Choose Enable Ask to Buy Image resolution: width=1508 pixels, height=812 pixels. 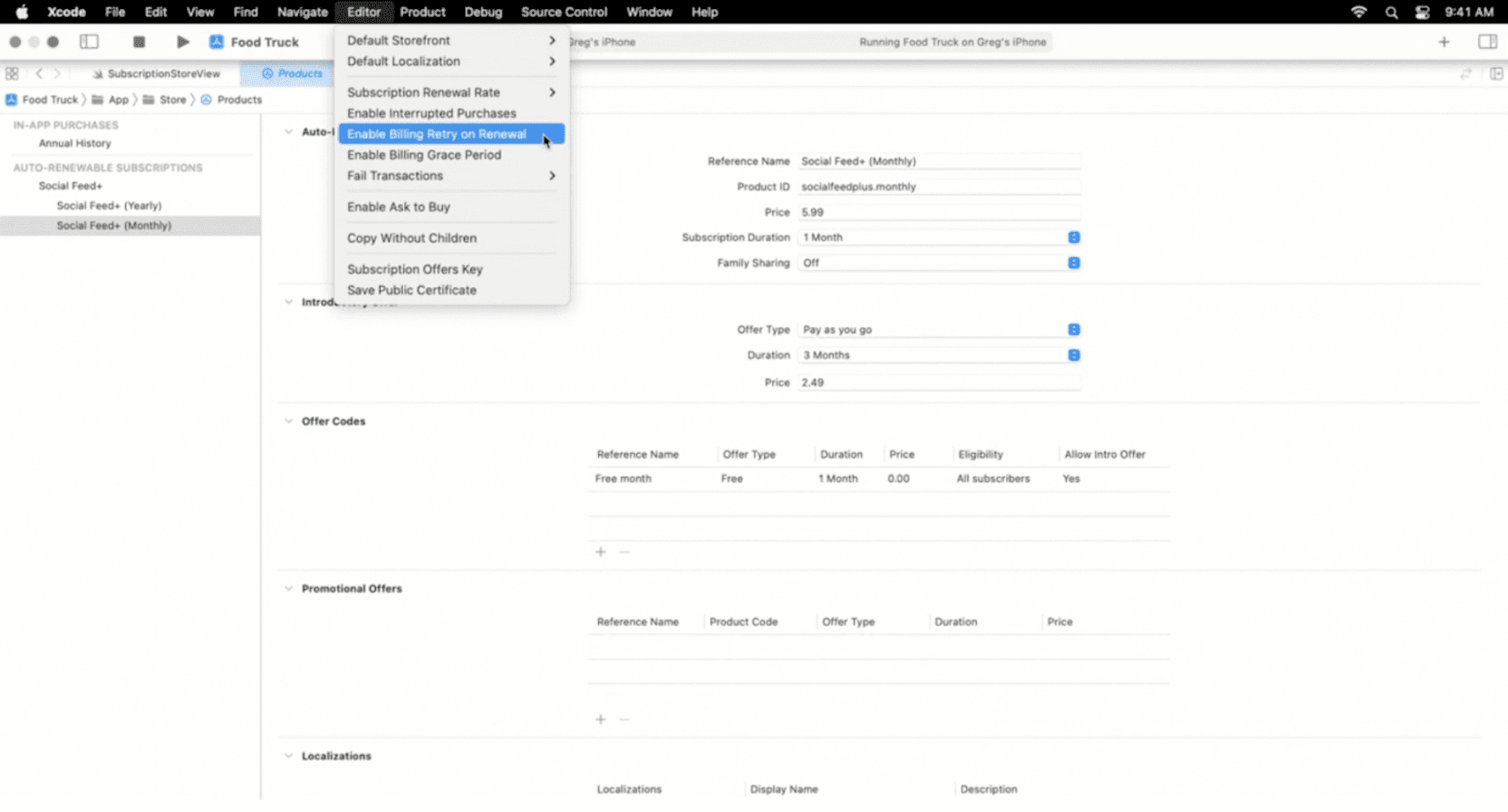(451, 207)
